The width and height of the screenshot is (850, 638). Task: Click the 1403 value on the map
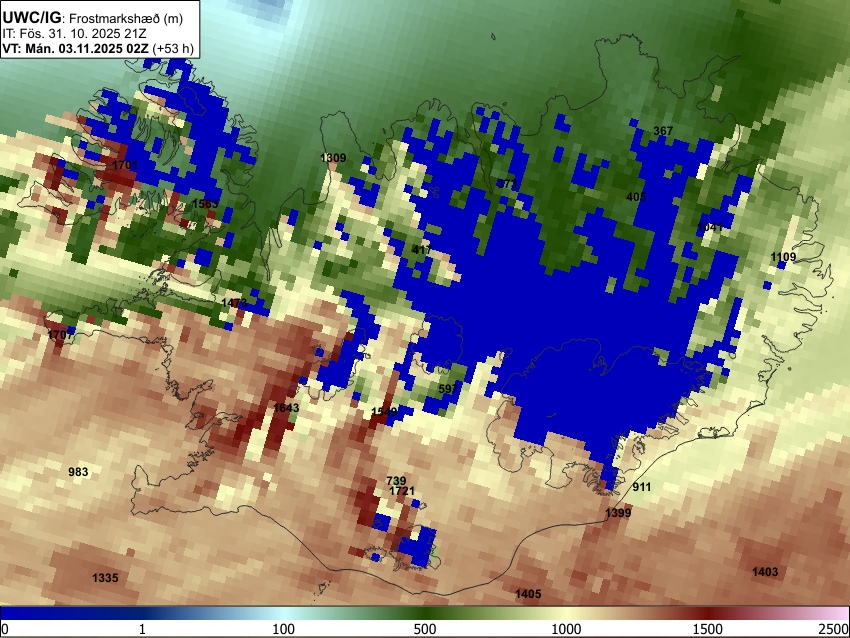pyautogui.click(x=765, y=571)
